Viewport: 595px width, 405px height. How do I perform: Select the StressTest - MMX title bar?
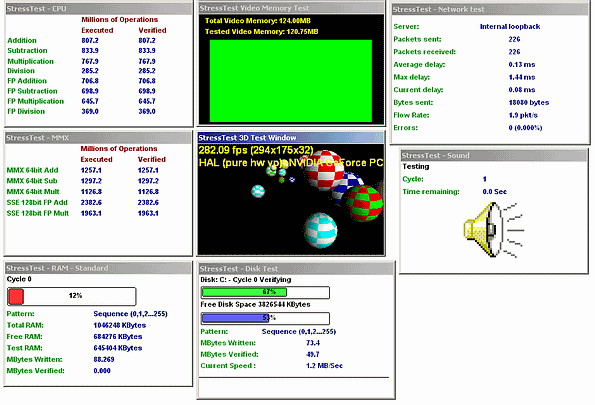click(x=98, y=138)
